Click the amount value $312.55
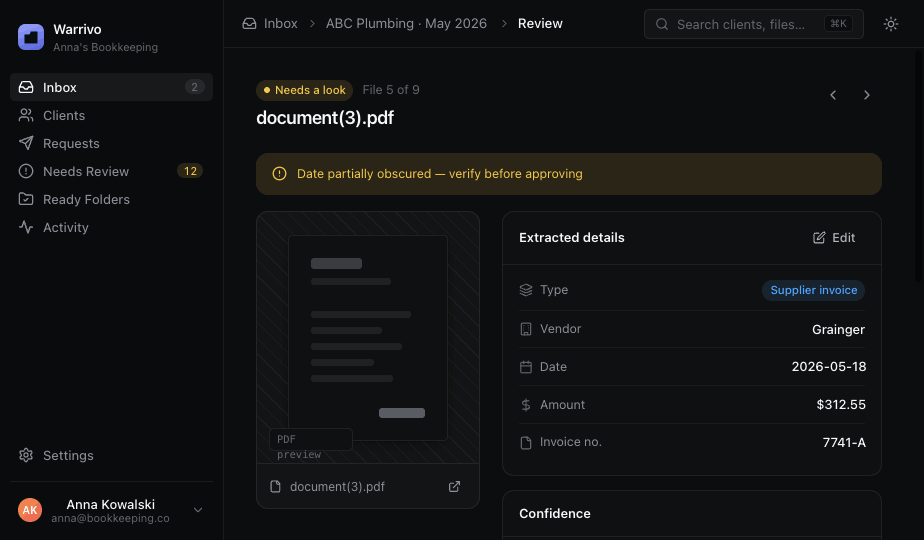924x540 pixels. click(x=841, y=405)
